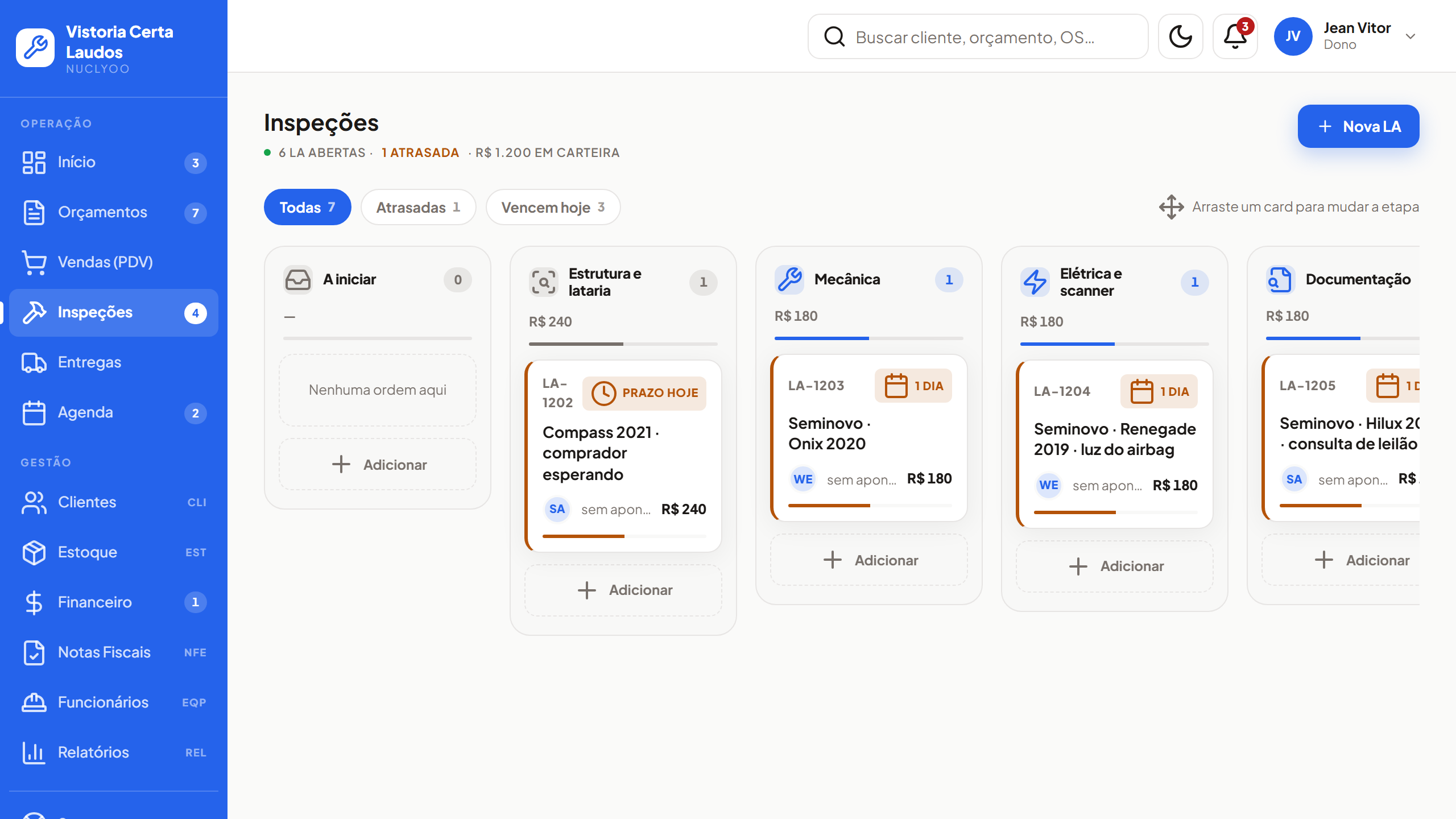Open Funcionários helmet icon

point(34,702)
